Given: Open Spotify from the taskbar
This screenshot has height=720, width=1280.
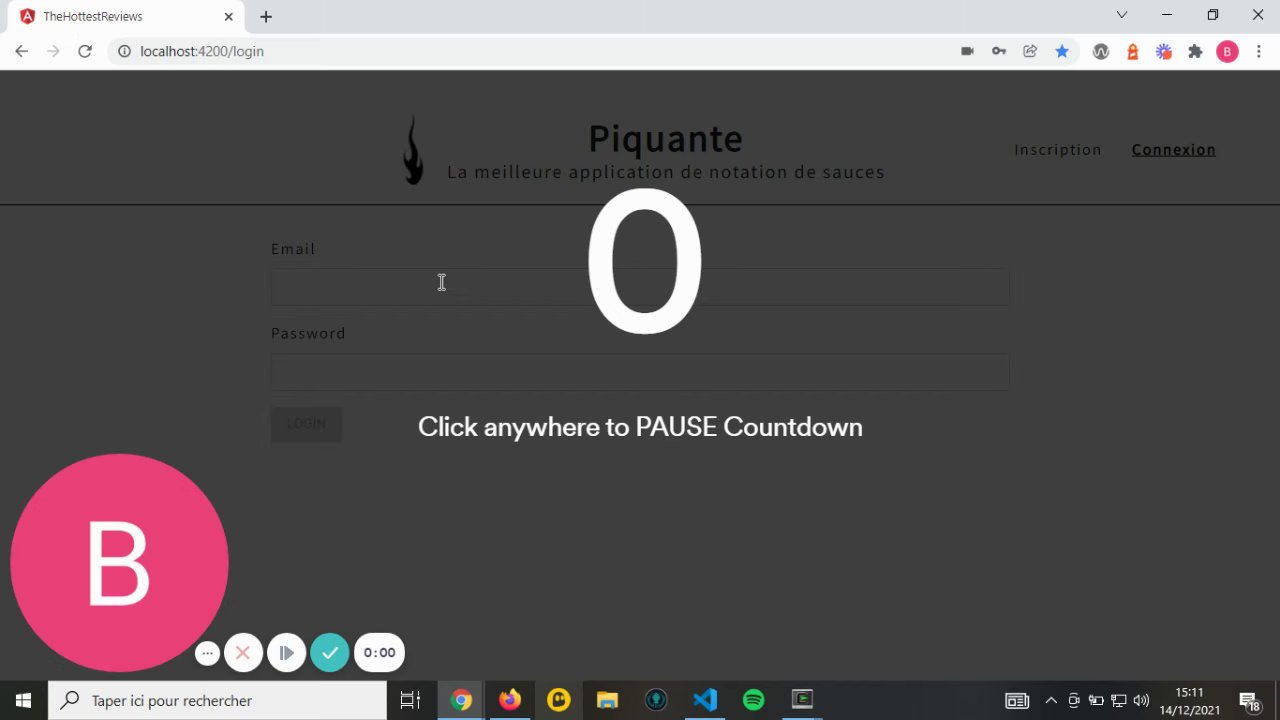Looking at the screenshot, I should [754, 700].
